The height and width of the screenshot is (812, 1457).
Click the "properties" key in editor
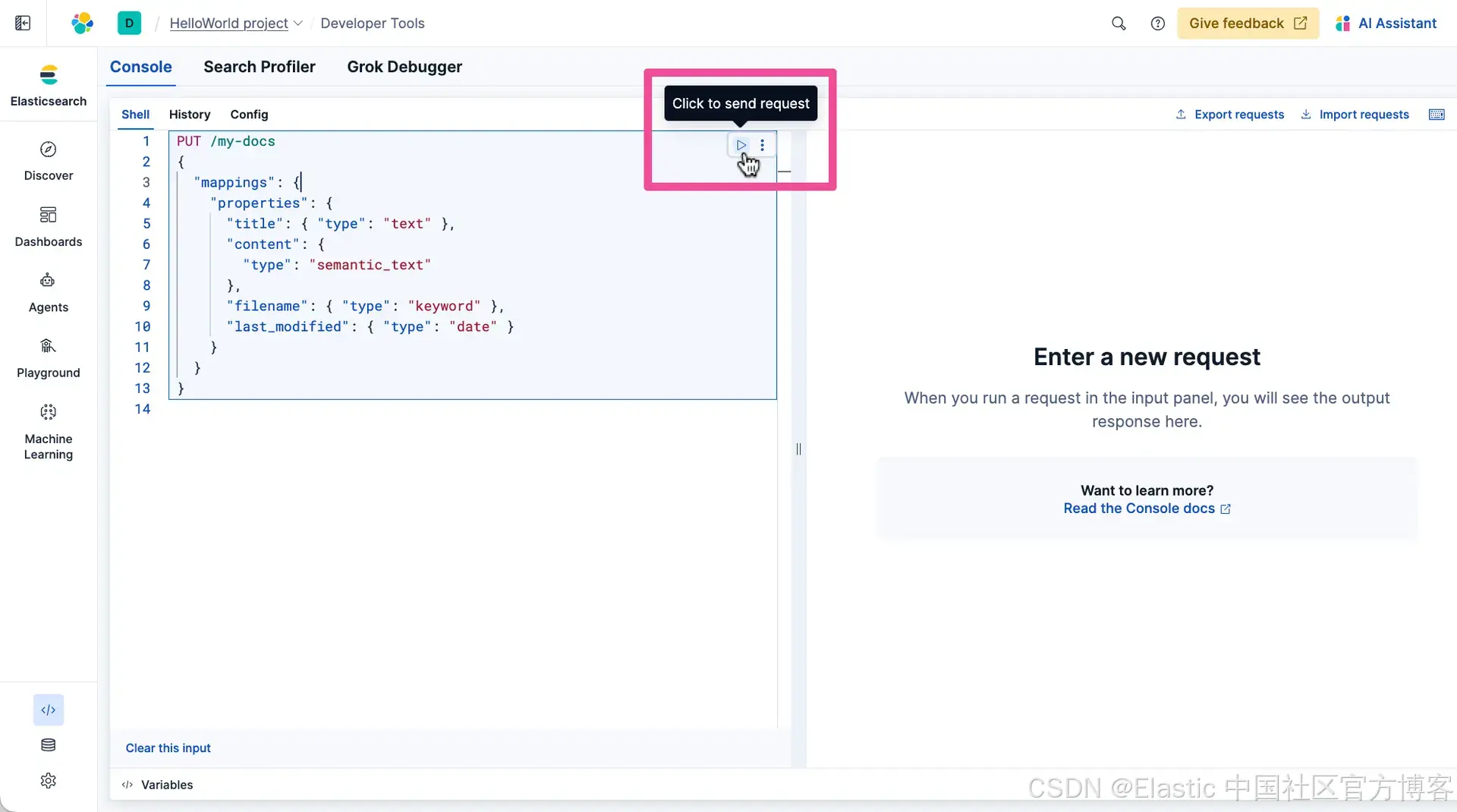[x=259, y=203]
